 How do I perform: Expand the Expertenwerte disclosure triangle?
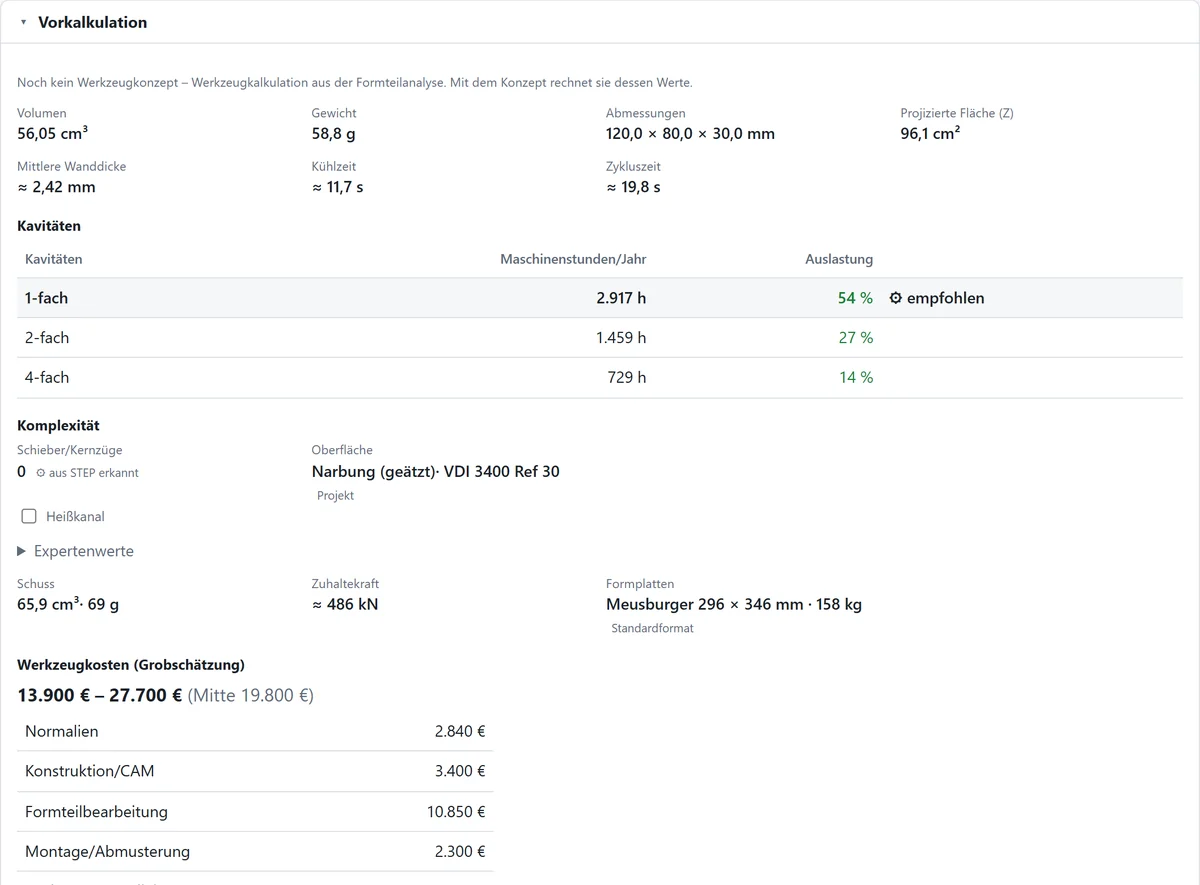tap(22, 551)
